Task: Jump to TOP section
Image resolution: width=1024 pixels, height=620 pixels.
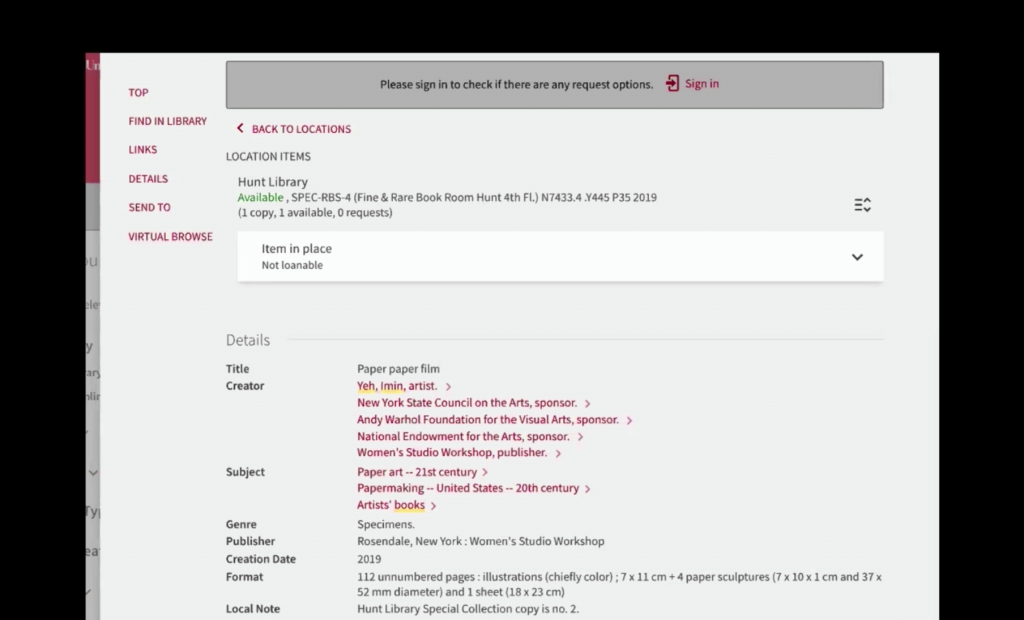Action: click(x=138, y=93)
